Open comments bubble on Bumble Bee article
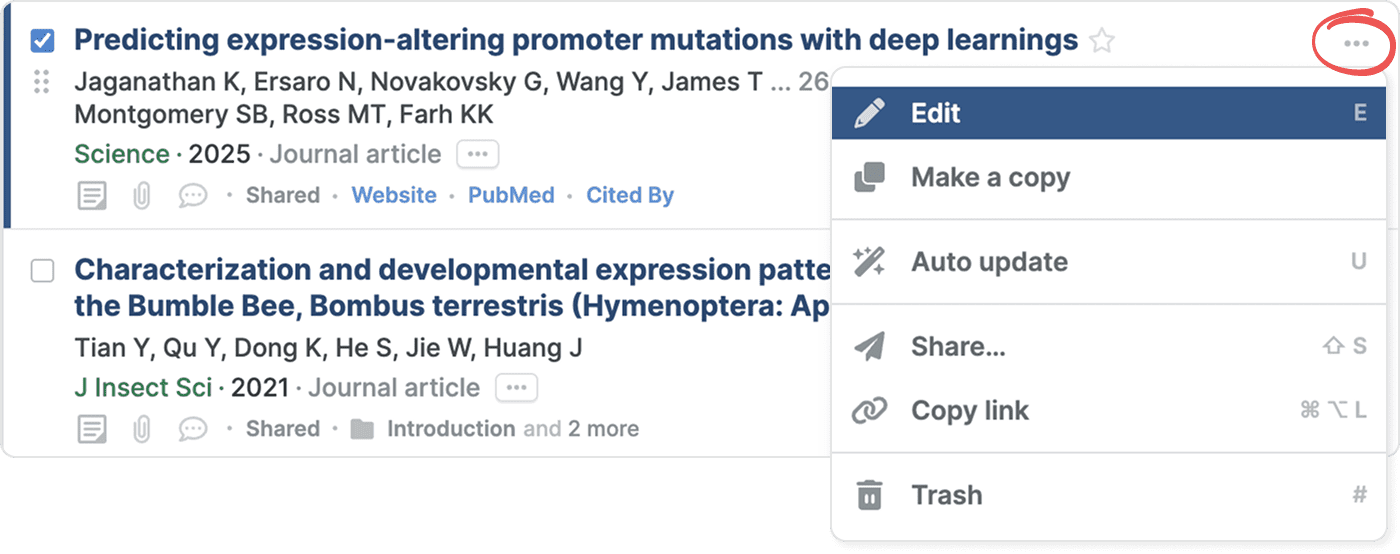1400x554 pixels. 192,430
